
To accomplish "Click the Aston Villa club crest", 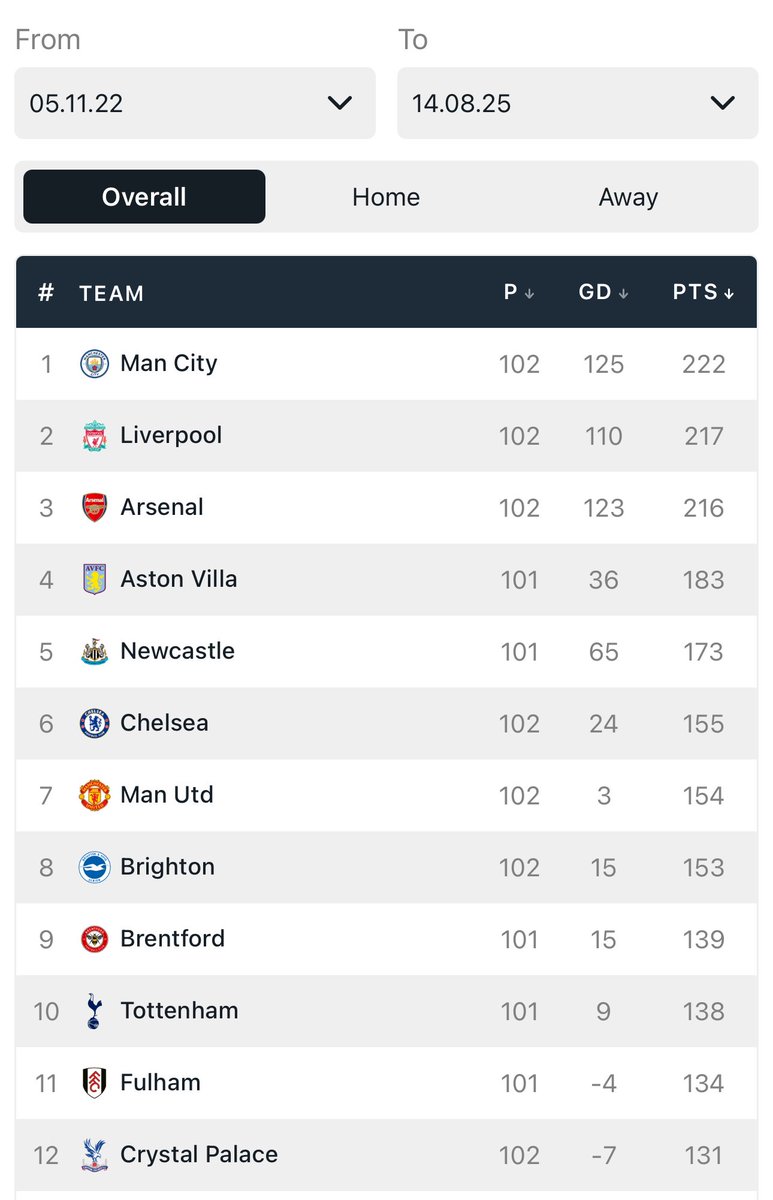I will (94, 579).
